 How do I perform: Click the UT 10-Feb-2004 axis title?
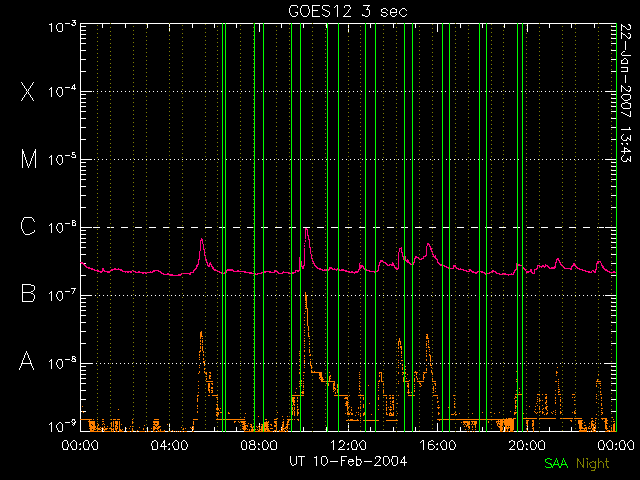[x=348, y=462]
